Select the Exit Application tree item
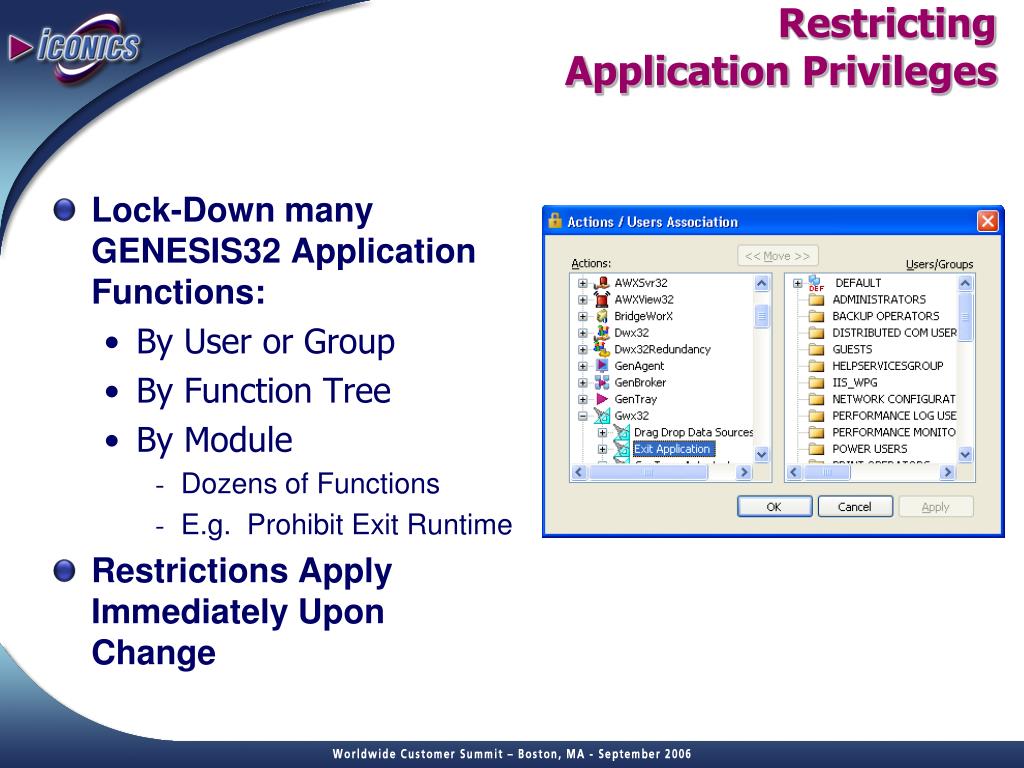The width and height of the screenshot is (1024, 768). (673, 449)
